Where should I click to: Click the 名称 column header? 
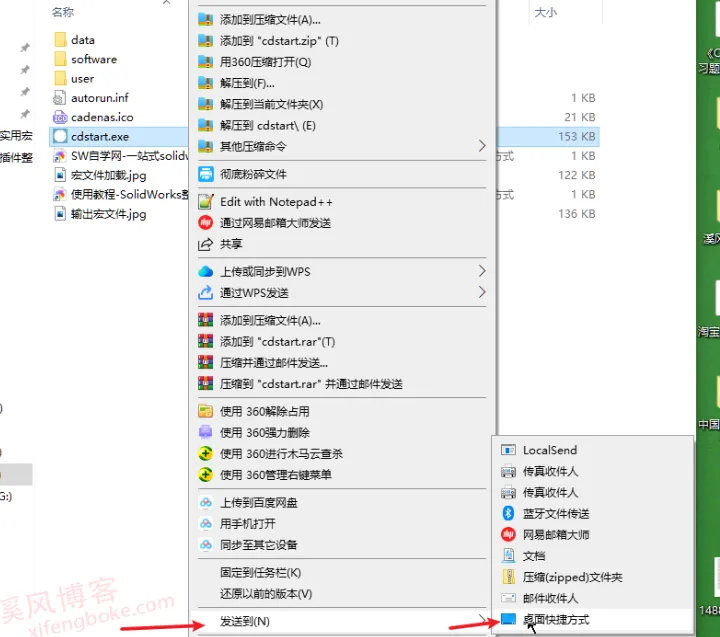63,12
